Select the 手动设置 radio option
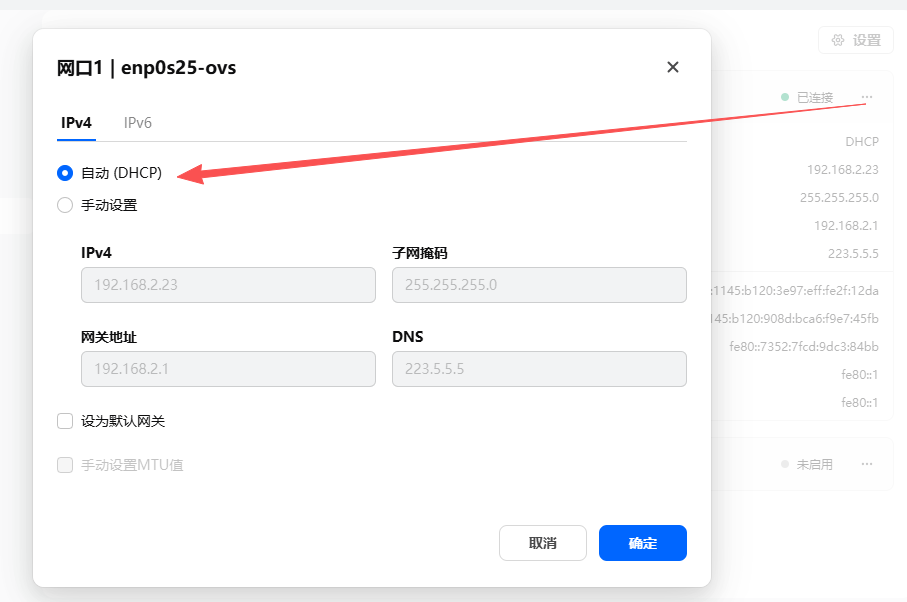The height and width of the screenshot is (602, 907). pyautogui.click(x=65, y=205)
